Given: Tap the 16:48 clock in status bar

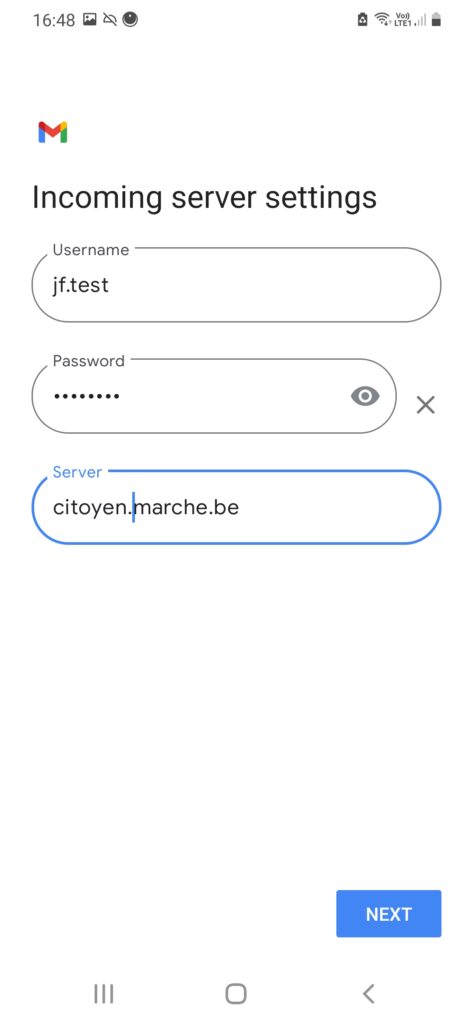Looking at the screenshot, I should pyautogui.click(x=54, y=20).
